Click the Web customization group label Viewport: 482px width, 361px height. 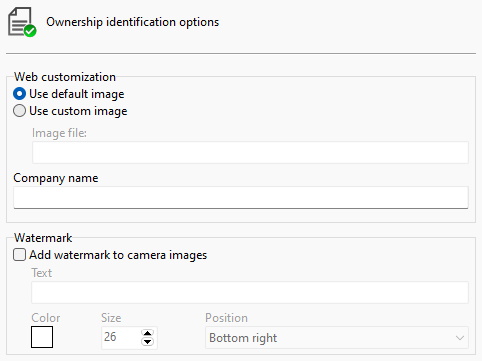tap(65, 77)
